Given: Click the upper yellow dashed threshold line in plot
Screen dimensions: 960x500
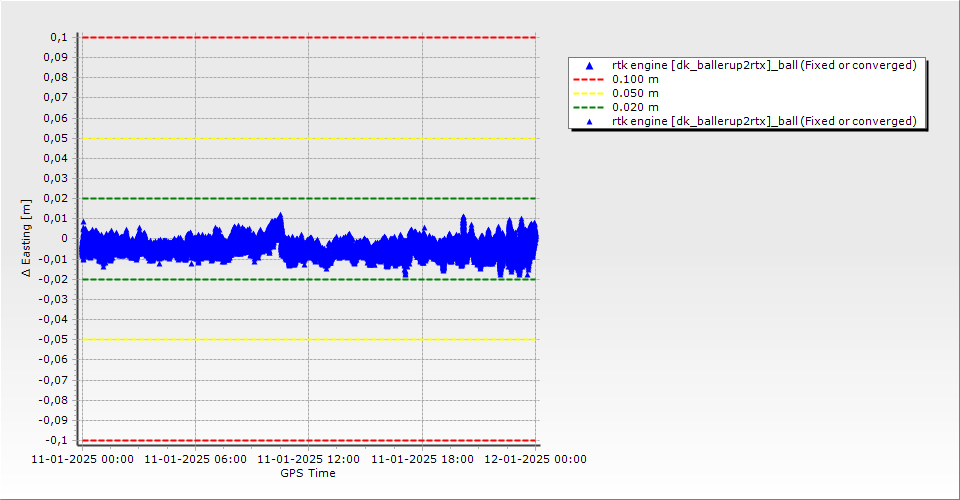Looking at the screenshot, I should (309, 138).
